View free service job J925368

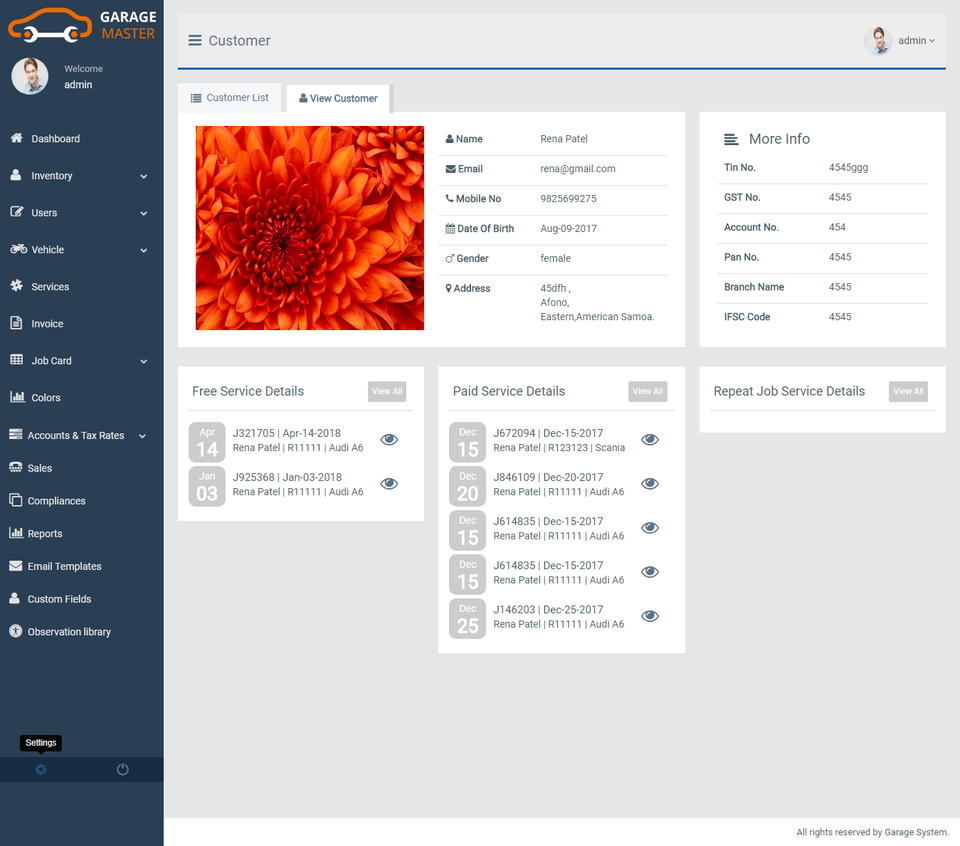[389, 484]
